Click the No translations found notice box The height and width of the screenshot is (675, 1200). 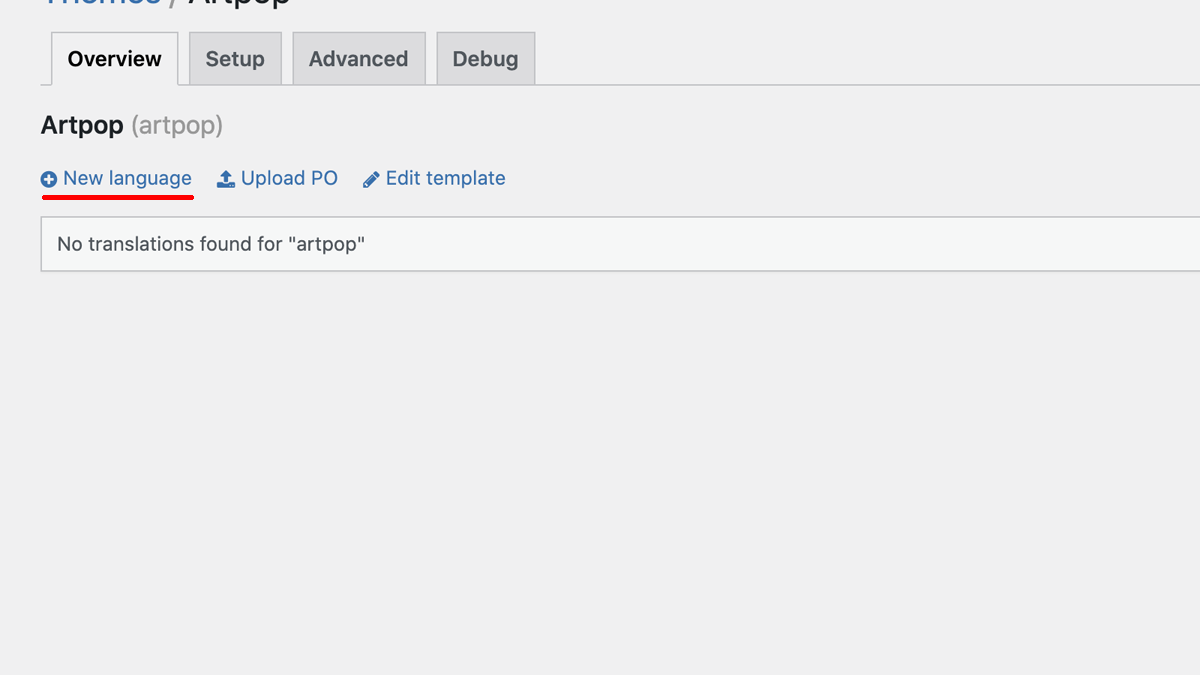click(x=620, y=244)
